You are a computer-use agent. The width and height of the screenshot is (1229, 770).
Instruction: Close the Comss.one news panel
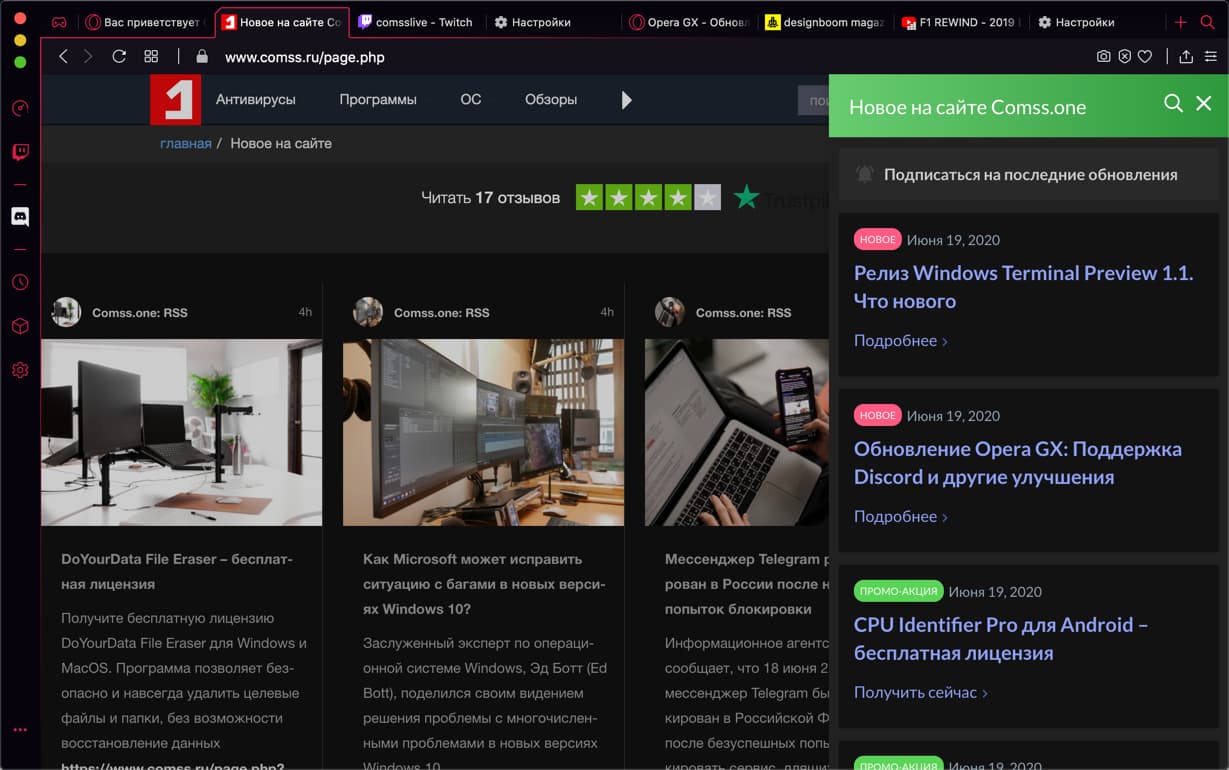pos(1204,103)
